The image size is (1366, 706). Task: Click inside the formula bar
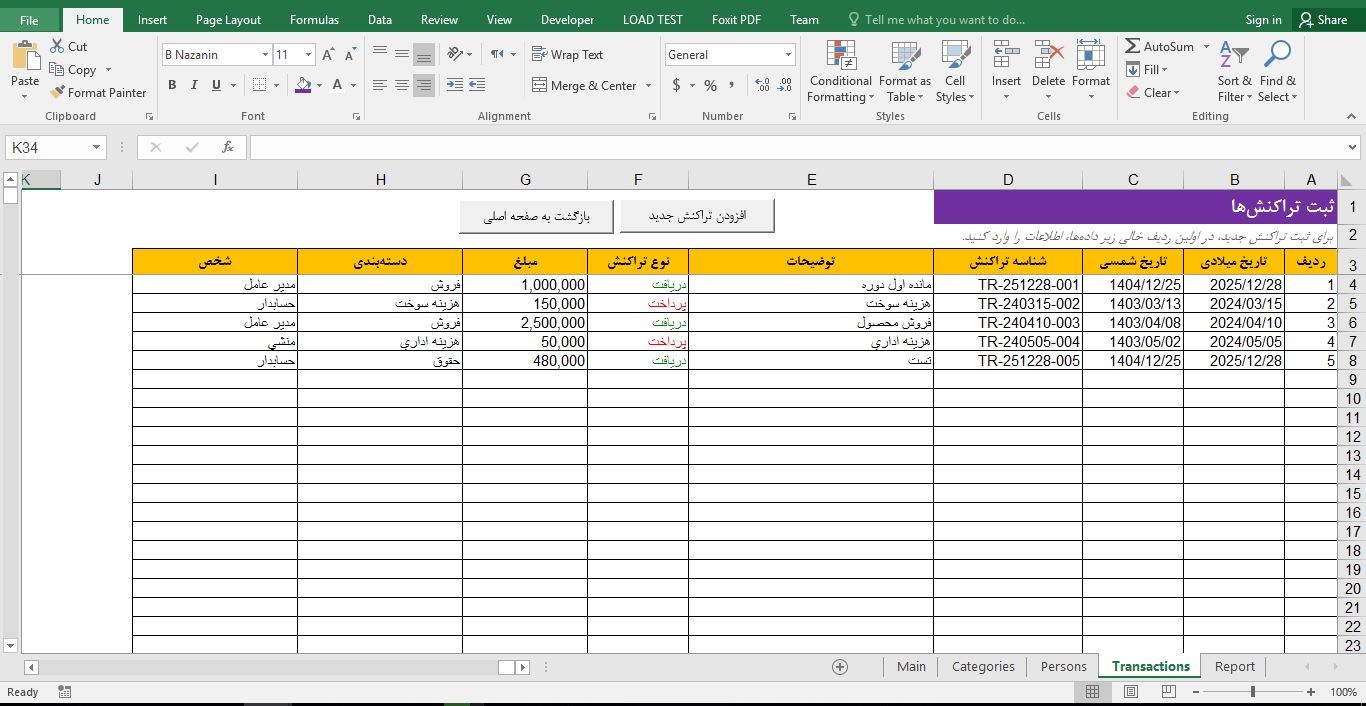point(700,146)
